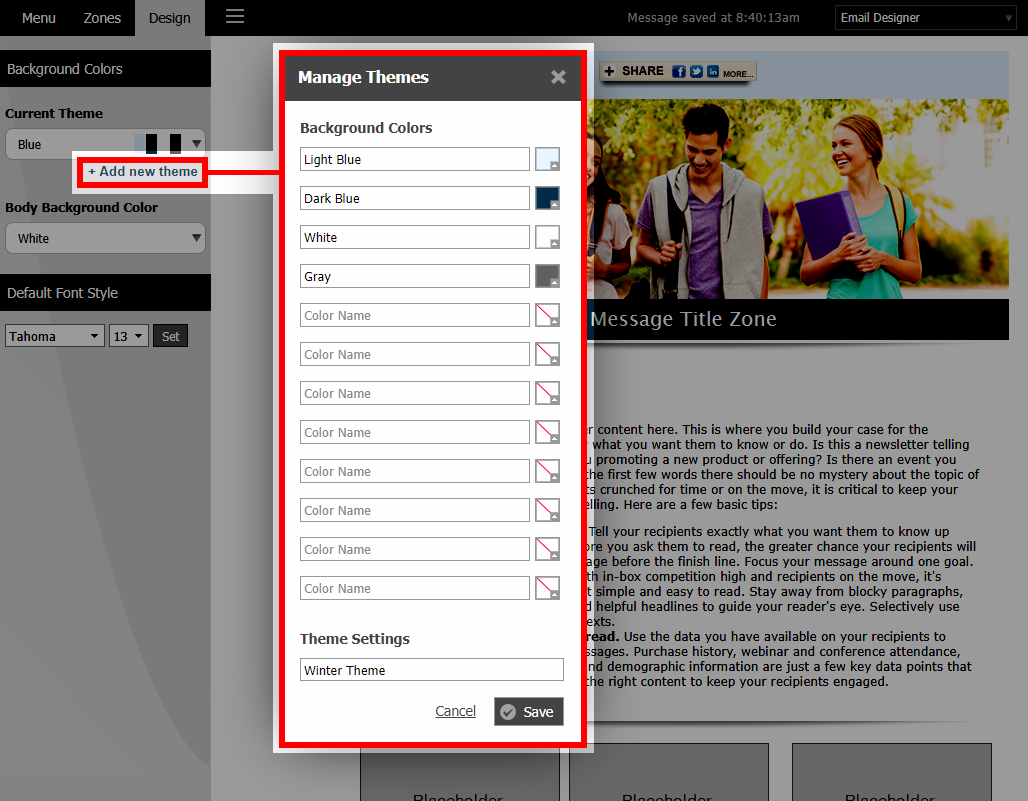Click the Background Colors panel header
The height and width of the screenshot is (801, 1028).
coord(106,69)
